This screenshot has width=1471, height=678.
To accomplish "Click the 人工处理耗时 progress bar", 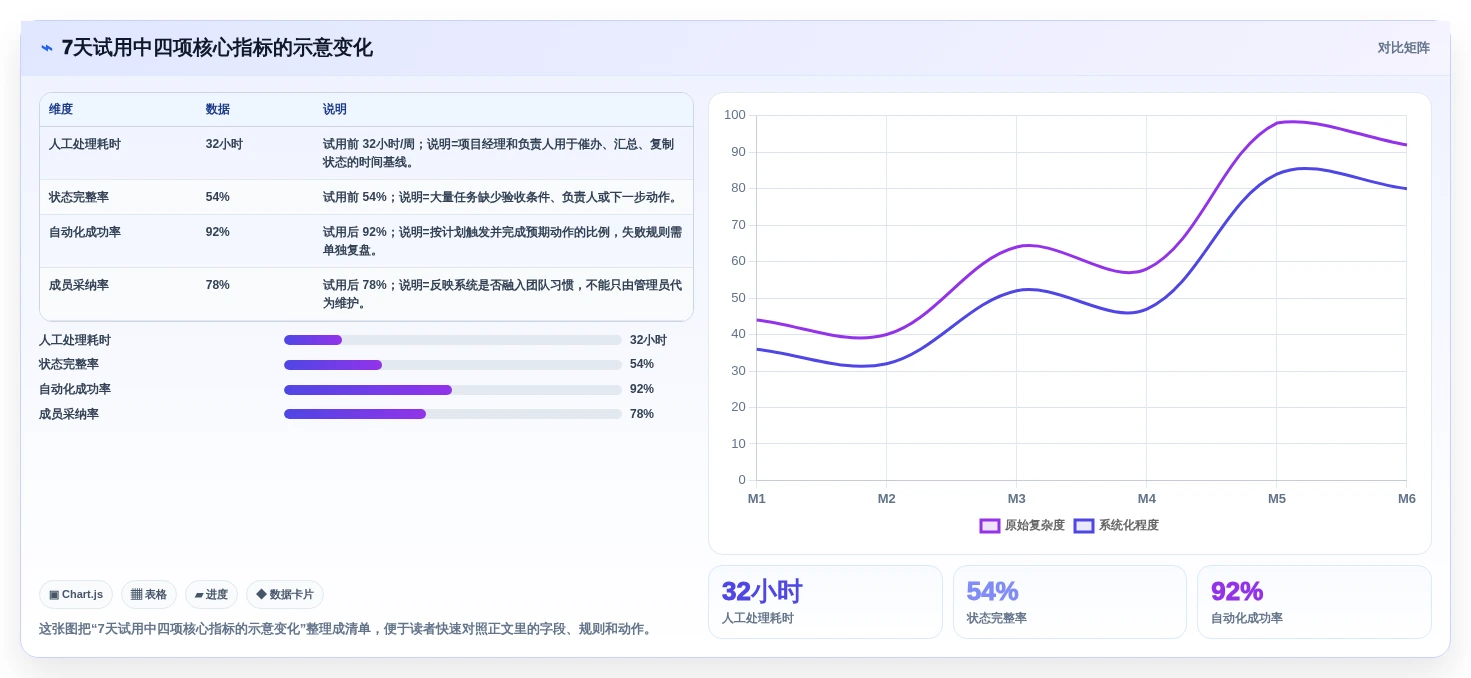I will [453, 340].
